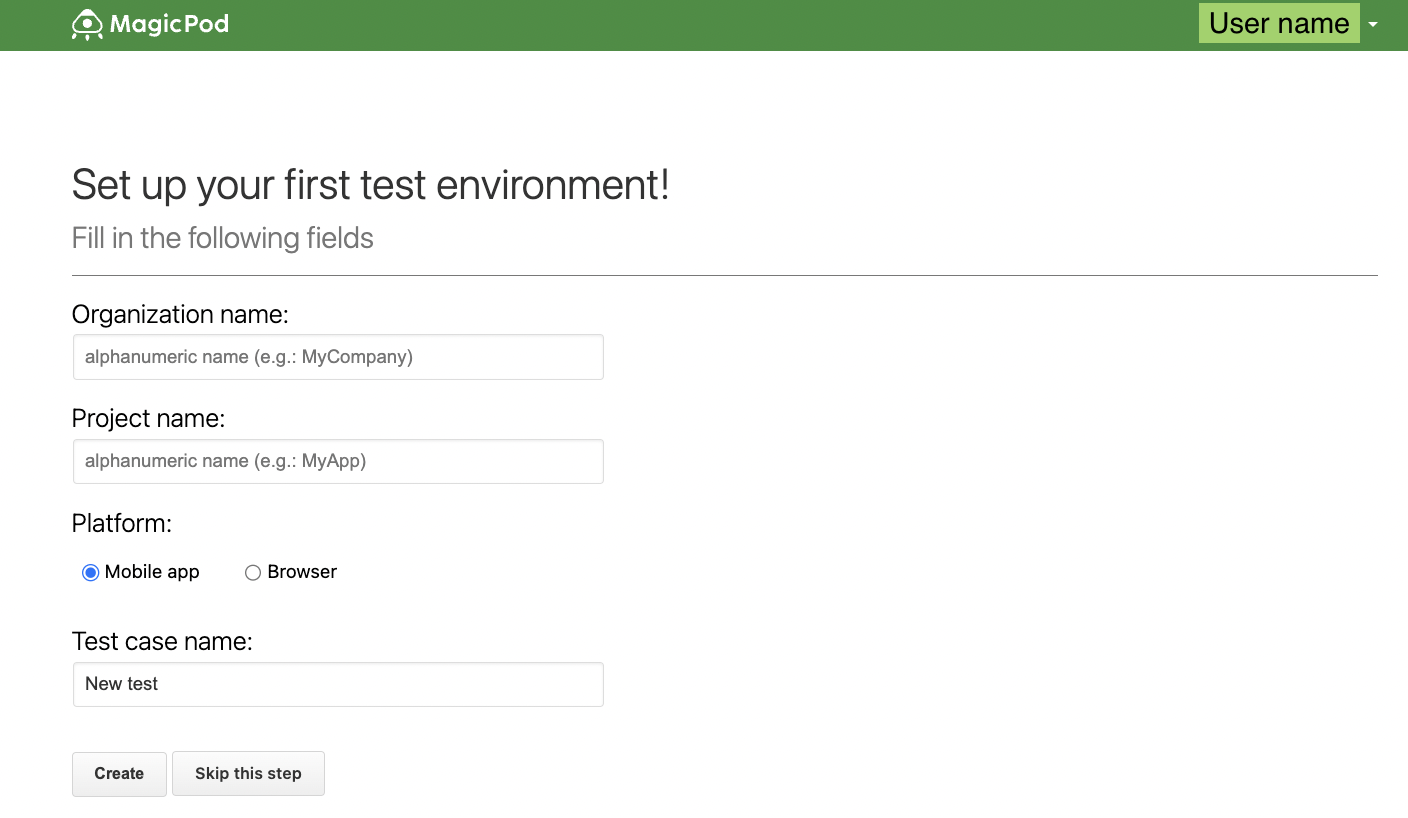Select the Mobile app platform radio button
Viewport: 1408px width, 818px height.
click(90, 573)
